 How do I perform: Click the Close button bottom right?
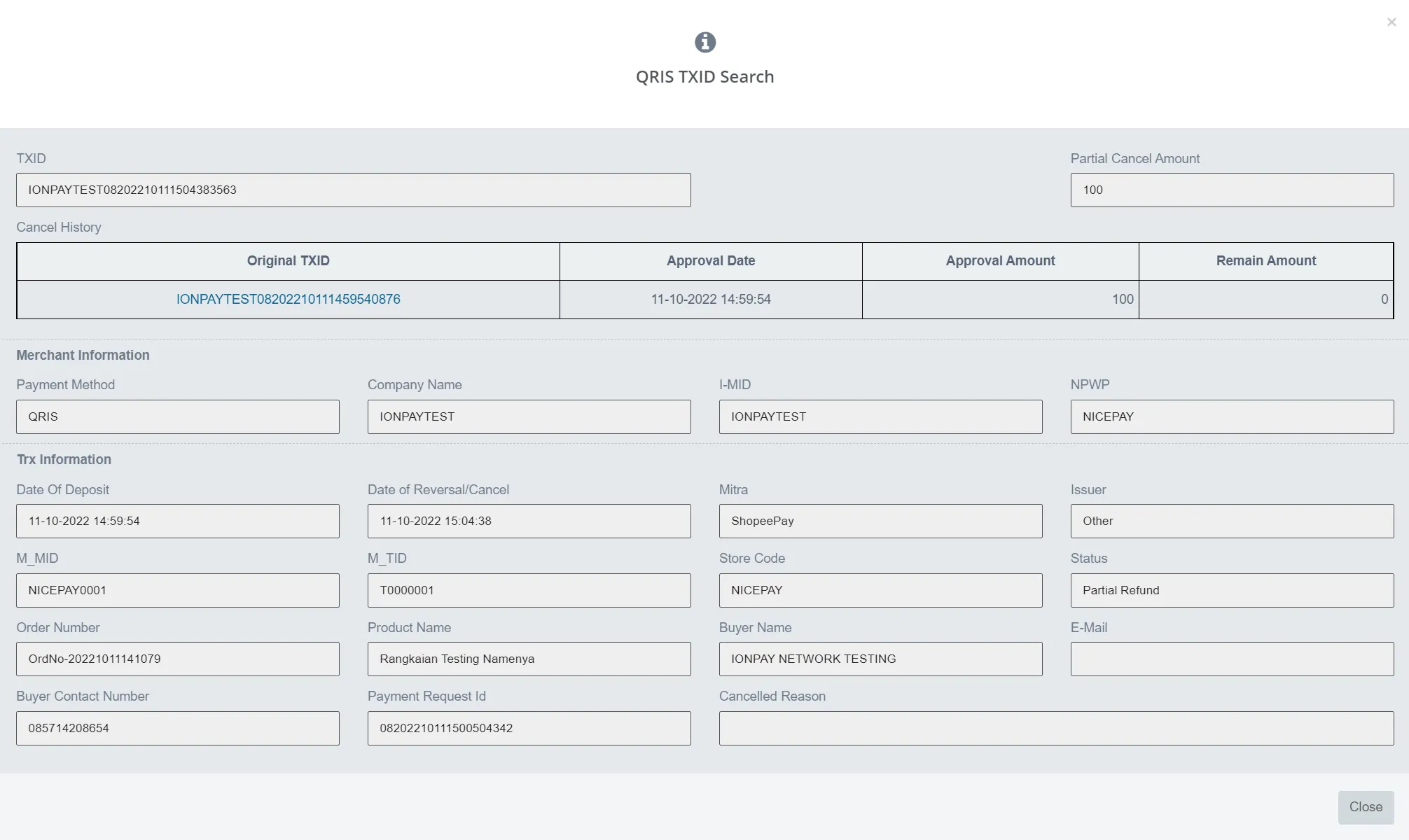pyautogui.click(x=1366, y=806)
